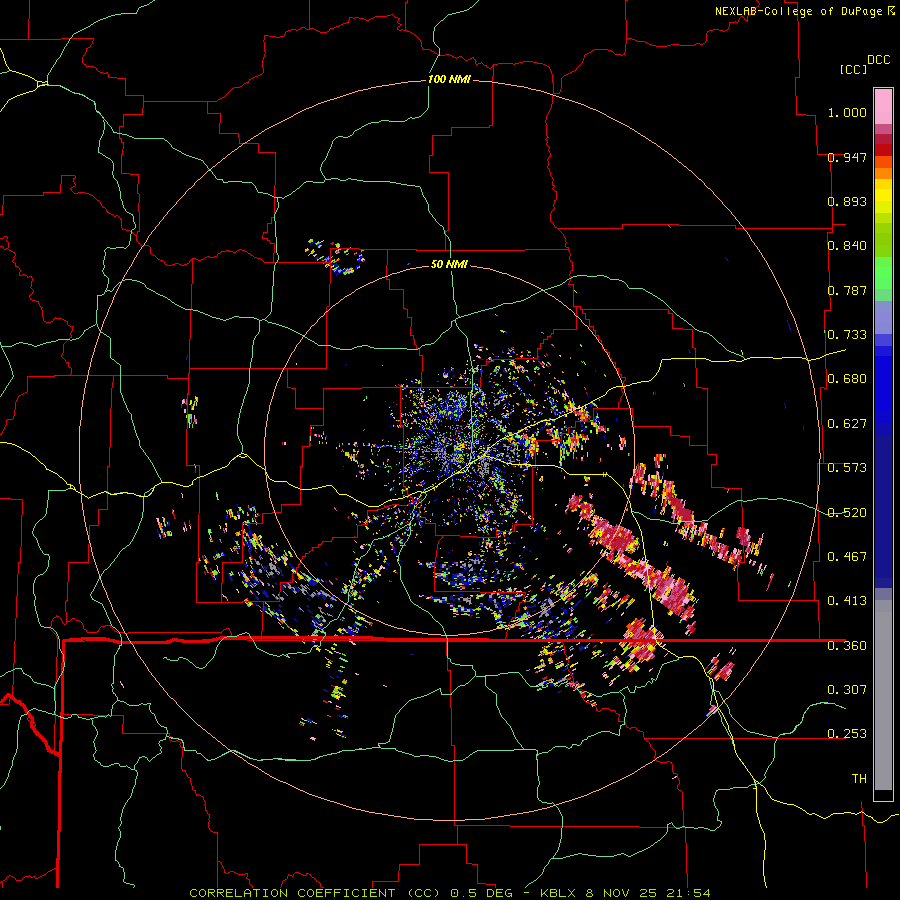Click the 100 NMI range ring label
Image resolution: width=900 pixels, height=900 pixels.
pos(449,79)
